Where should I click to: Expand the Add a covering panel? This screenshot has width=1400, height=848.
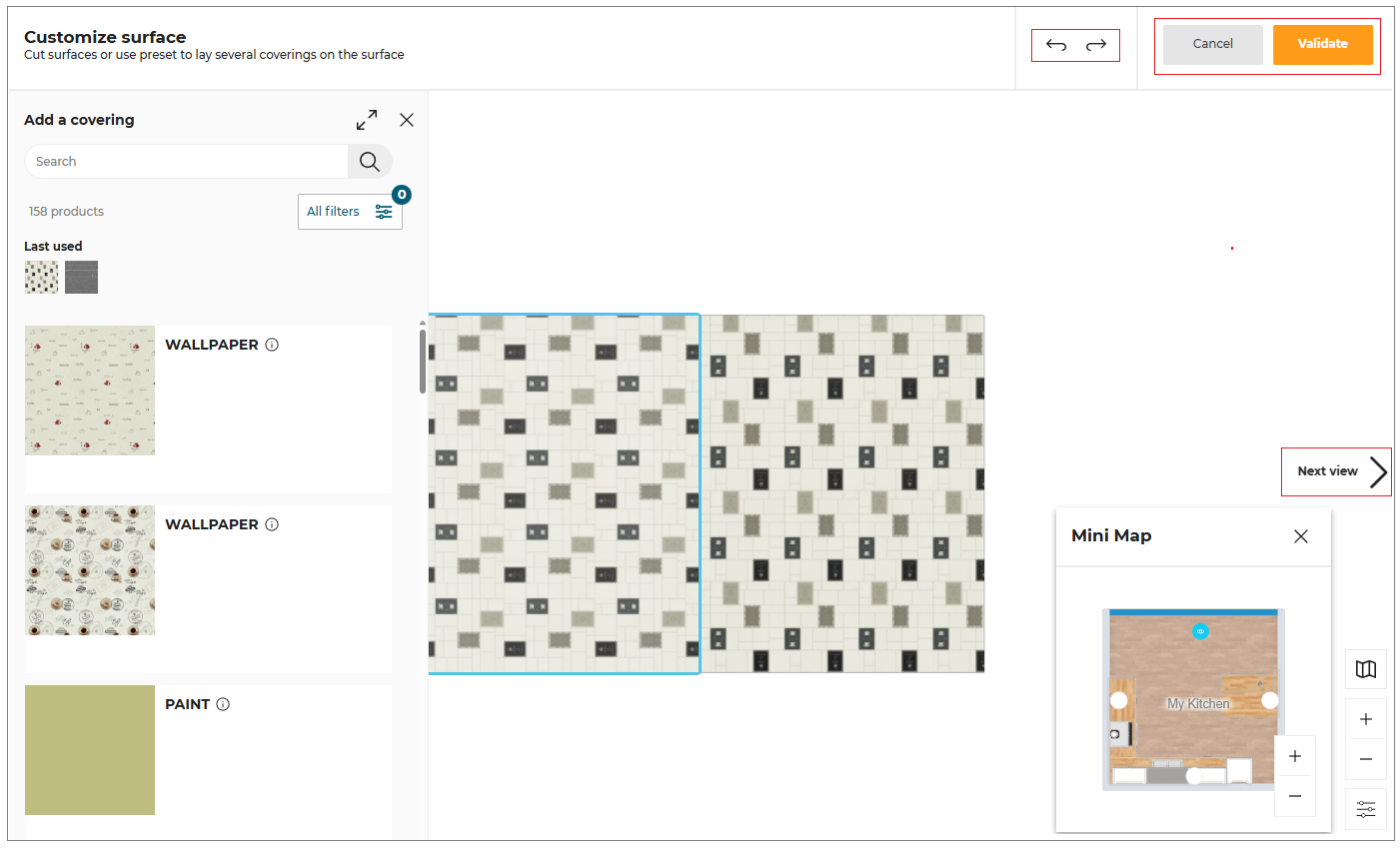[x=367, y=120]
